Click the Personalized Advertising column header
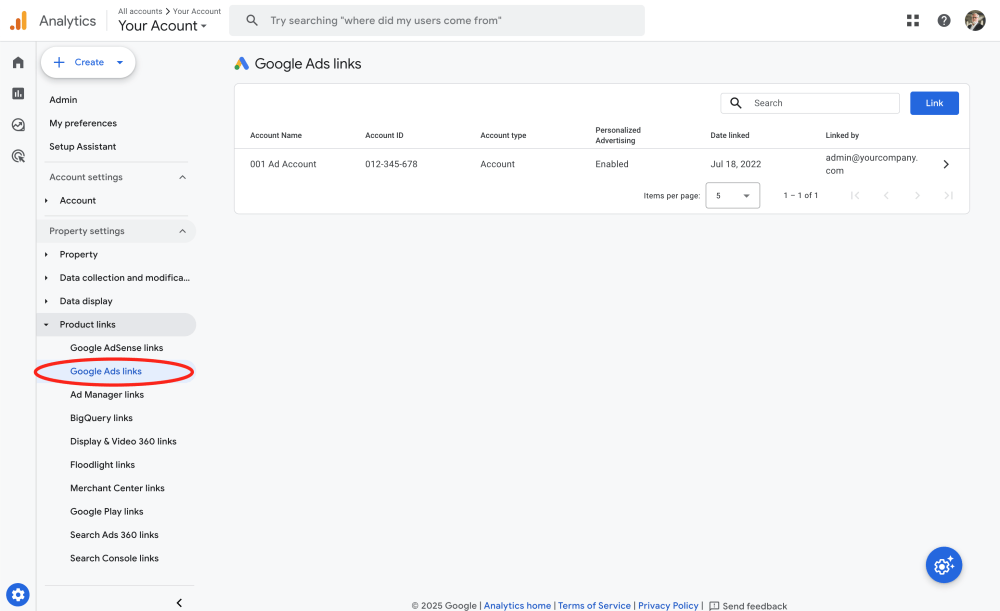 pyautogui.click(x=618, y=135)
